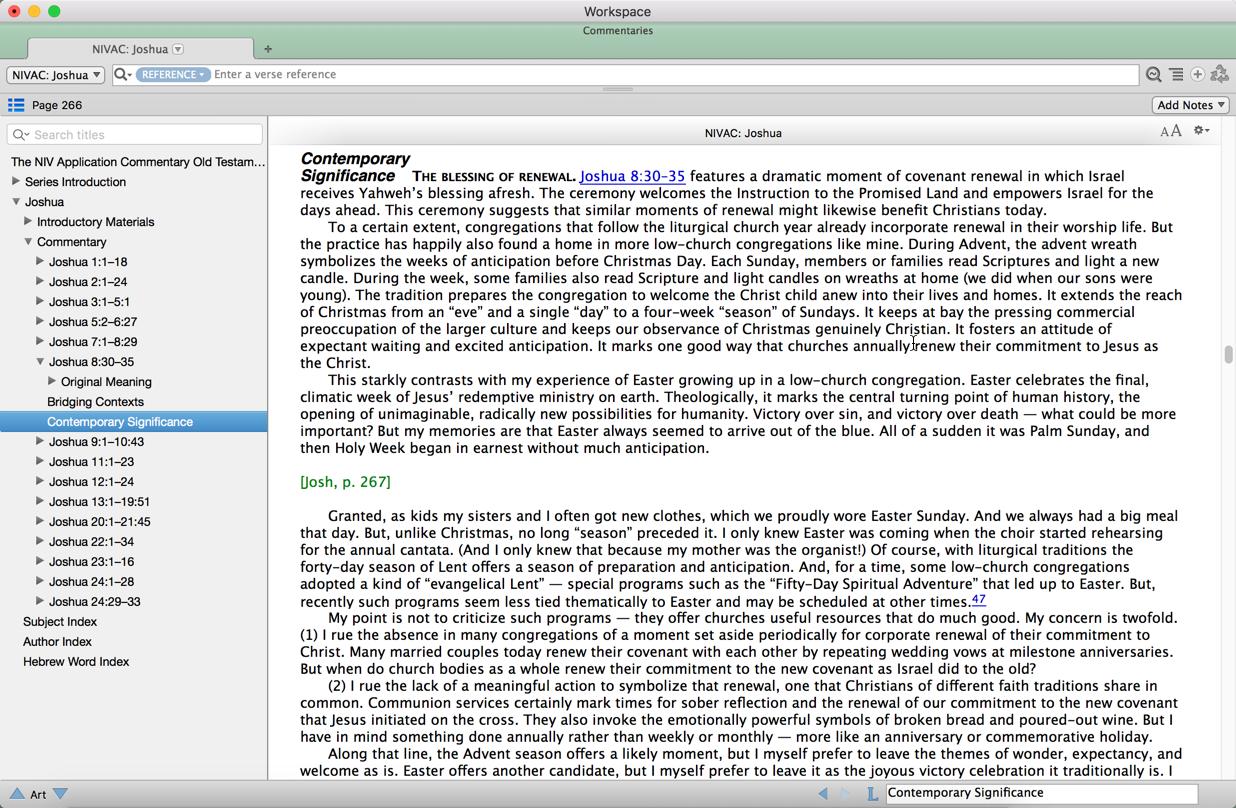Select Joshua 12:1–24 in the tree
Image resolution: width=1236 pixels, height=808 pixels.
coord(91,482)
